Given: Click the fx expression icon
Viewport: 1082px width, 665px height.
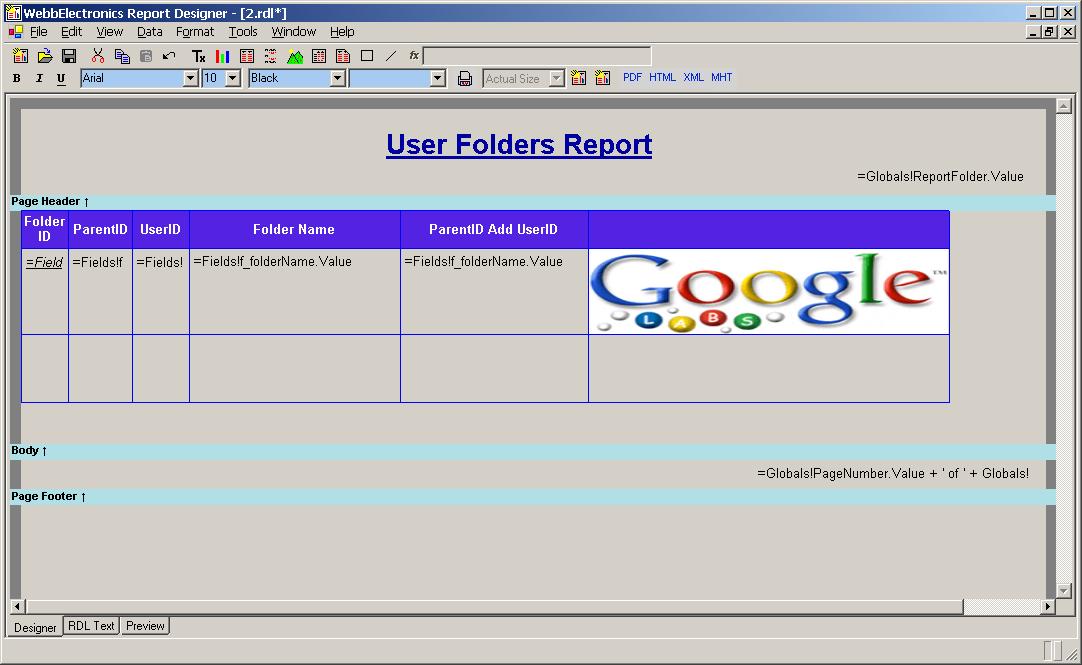Looking at the screenshot, I should point(414,55).
